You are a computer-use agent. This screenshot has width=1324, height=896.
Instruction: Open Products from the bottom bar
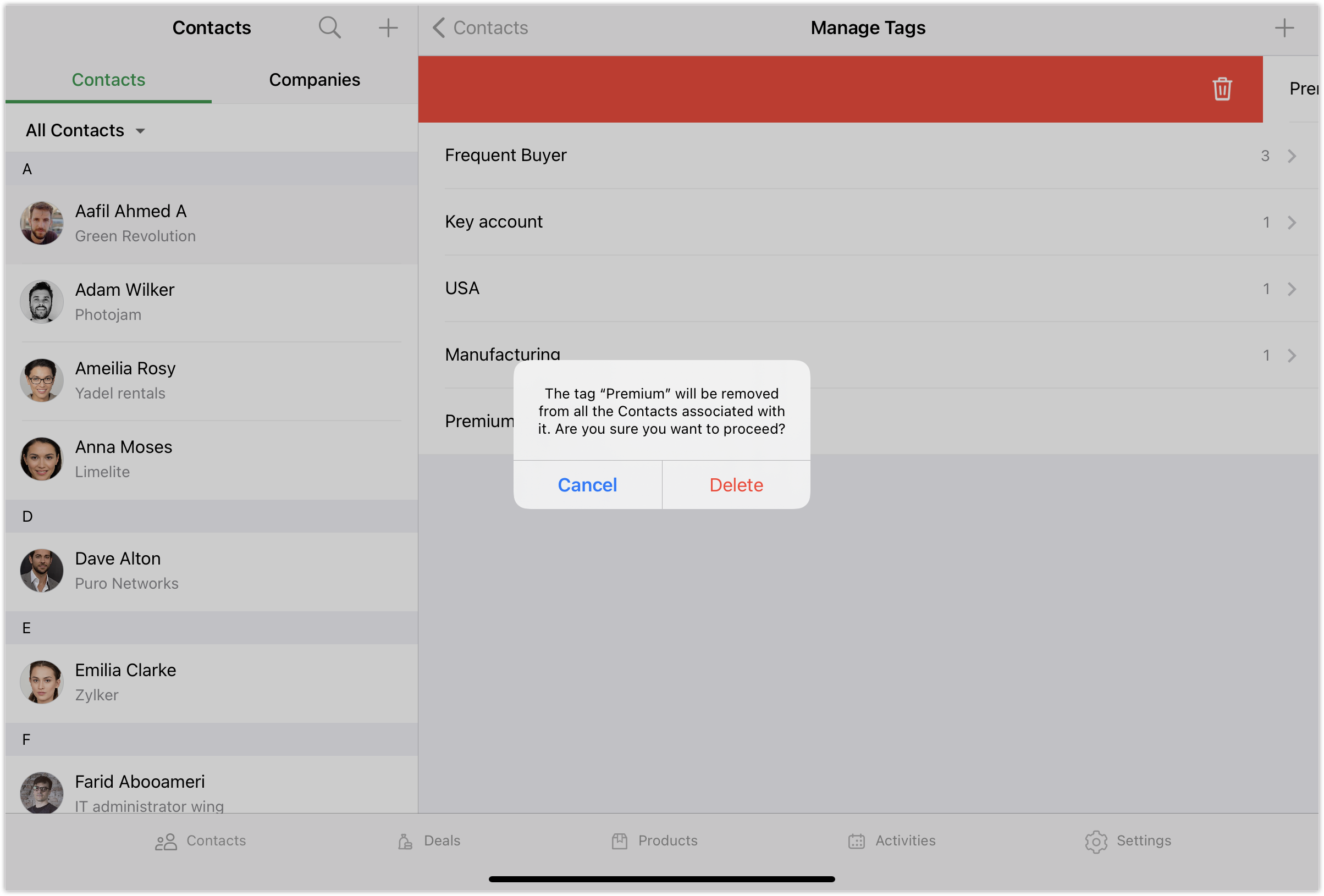(654, 840)
